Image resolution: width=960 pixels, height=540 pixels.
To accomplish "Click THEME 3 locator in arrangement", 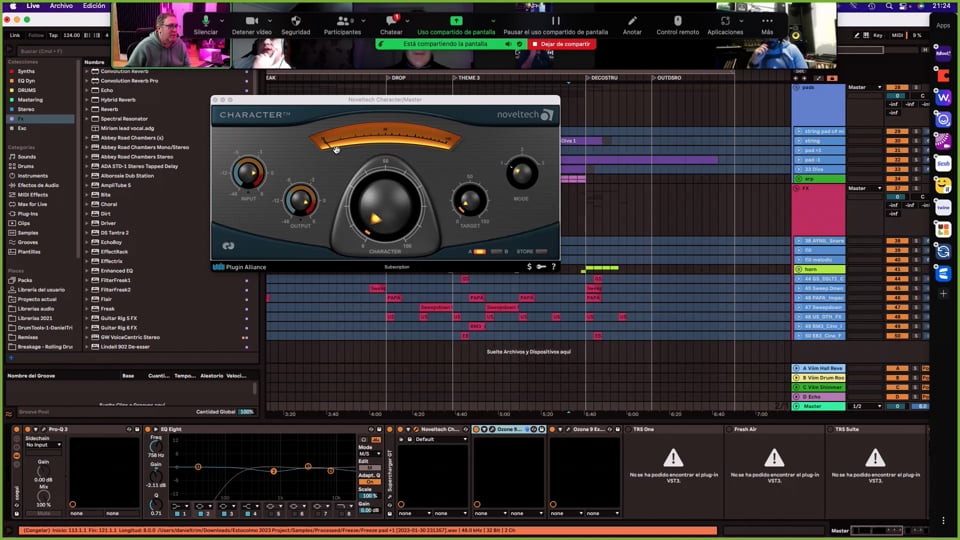I will 466,78.
